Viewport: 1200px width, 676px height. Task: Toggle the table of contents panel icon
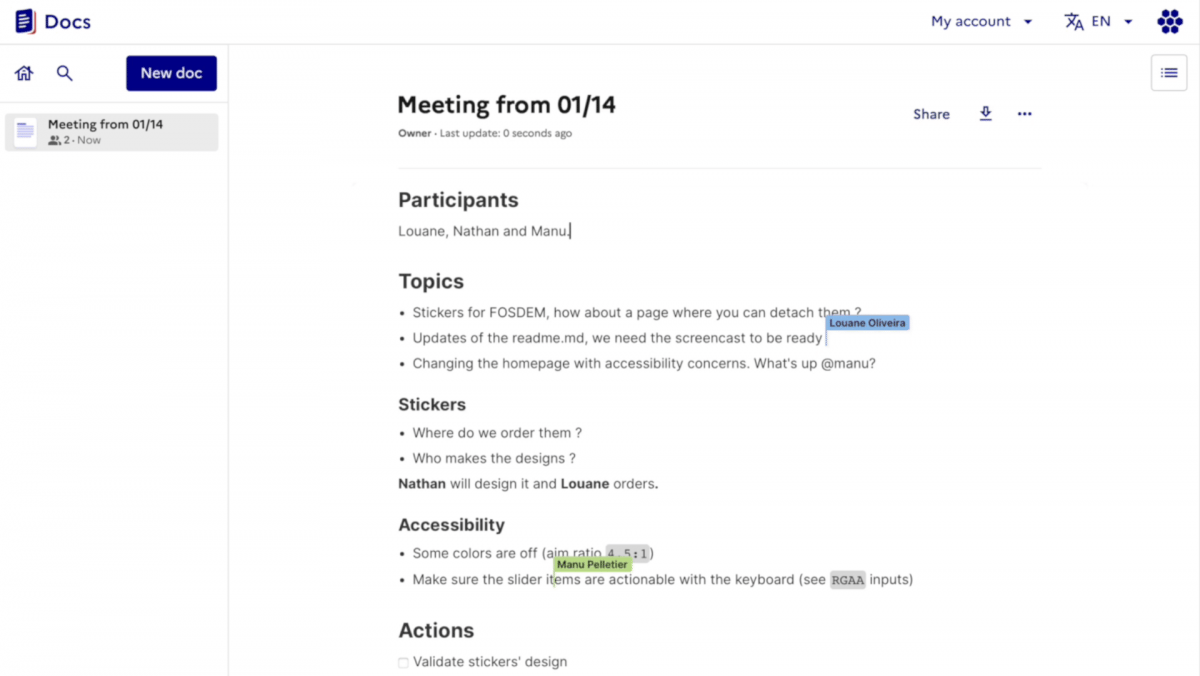click(x=1168, y=73)
